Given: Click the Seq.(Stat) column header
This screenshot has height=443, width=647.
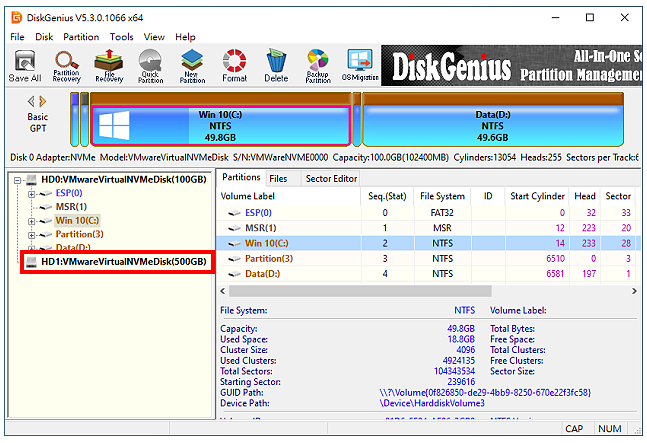Looking at the screenshot, I should click(387, 196).
